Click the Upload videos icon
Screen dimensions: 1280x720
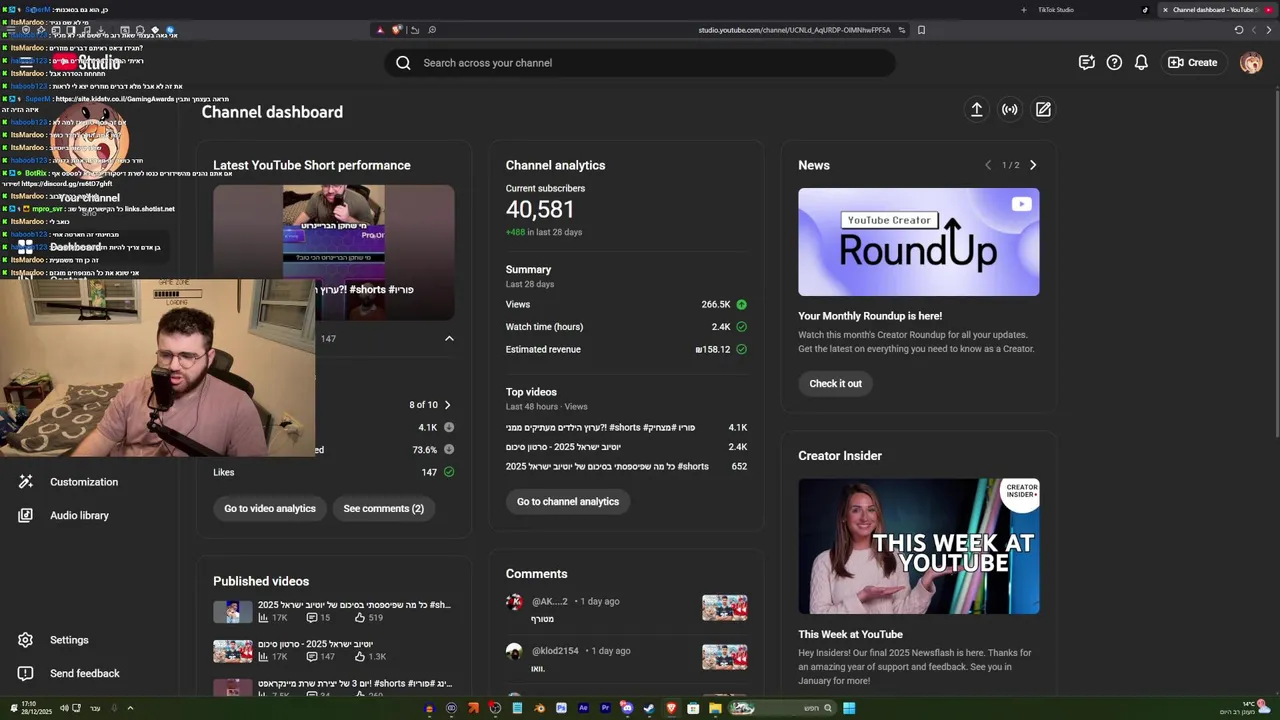pyautogui.click(x=977, y=110)
